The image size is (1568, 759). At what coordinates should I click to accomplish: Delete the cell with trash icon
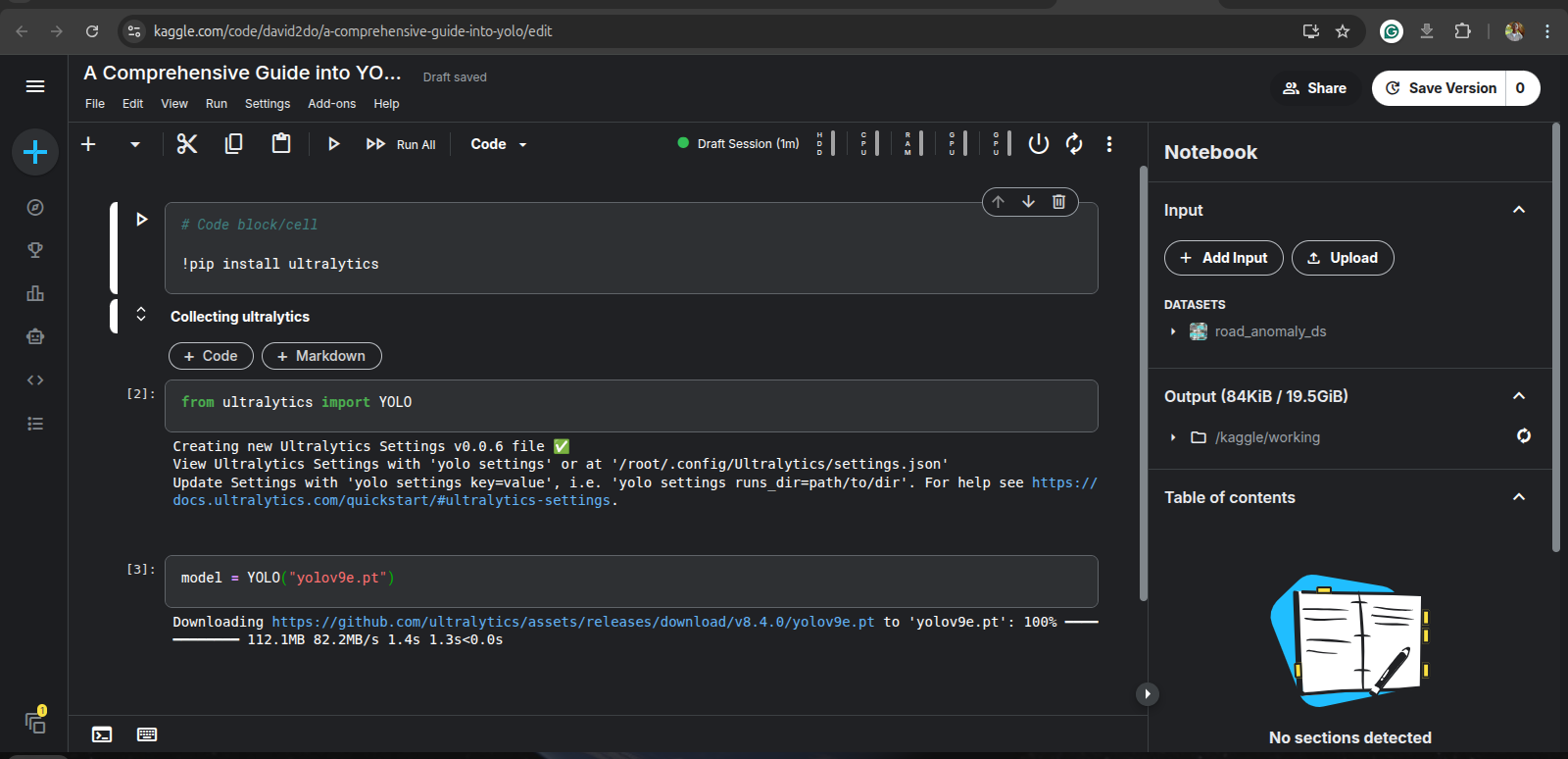click(x=1058, y=202)
